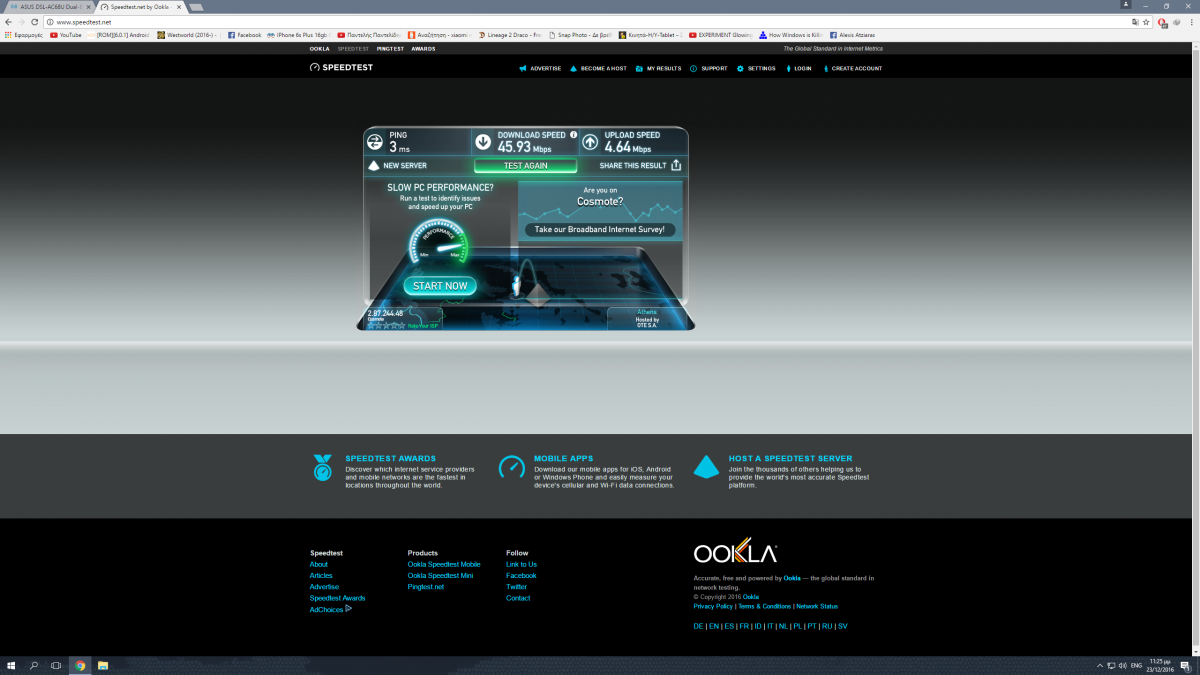The width and height of the screenshot is (1200, 675).
Task: Open My Results in the header
Action: coord(659,69)
